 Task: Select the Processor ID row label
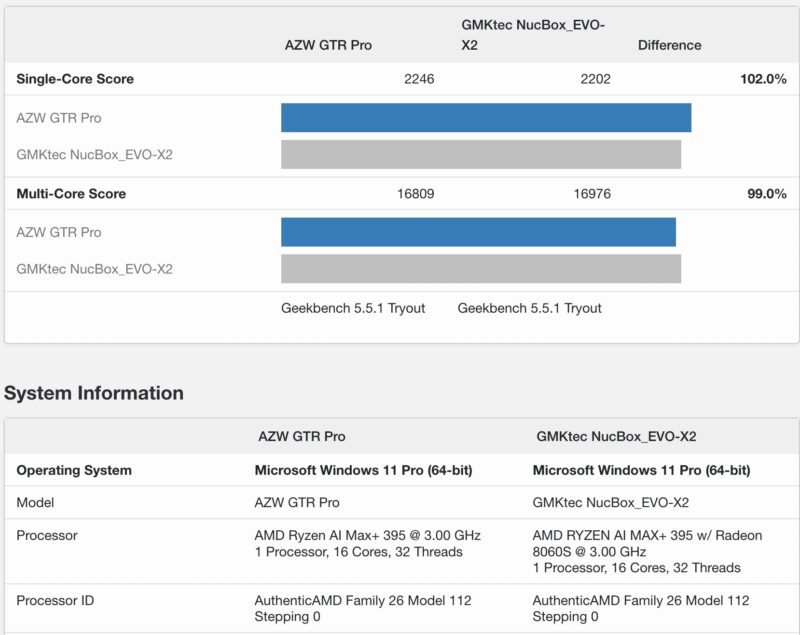pos(56,601)
